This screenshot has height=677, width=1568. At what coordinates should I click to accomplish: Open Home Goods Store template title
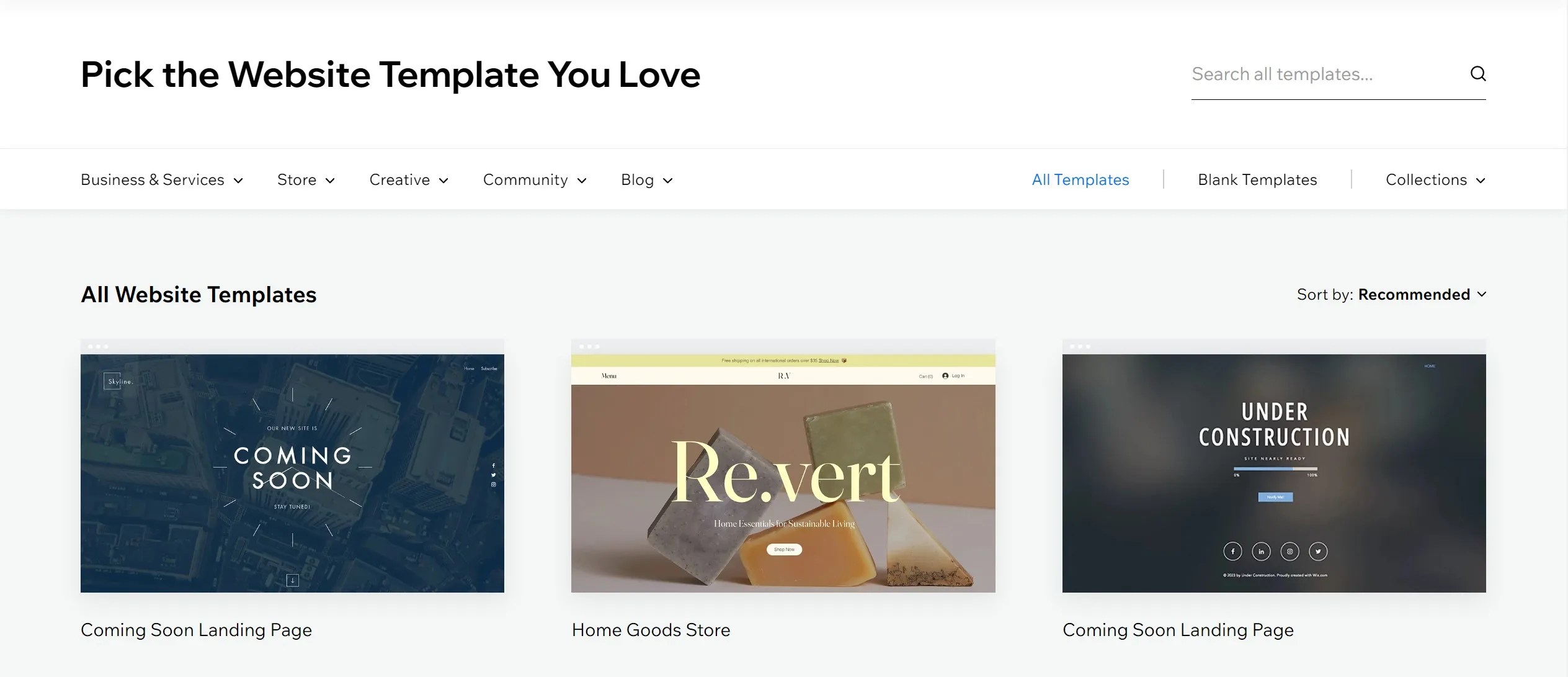point(651,630)
